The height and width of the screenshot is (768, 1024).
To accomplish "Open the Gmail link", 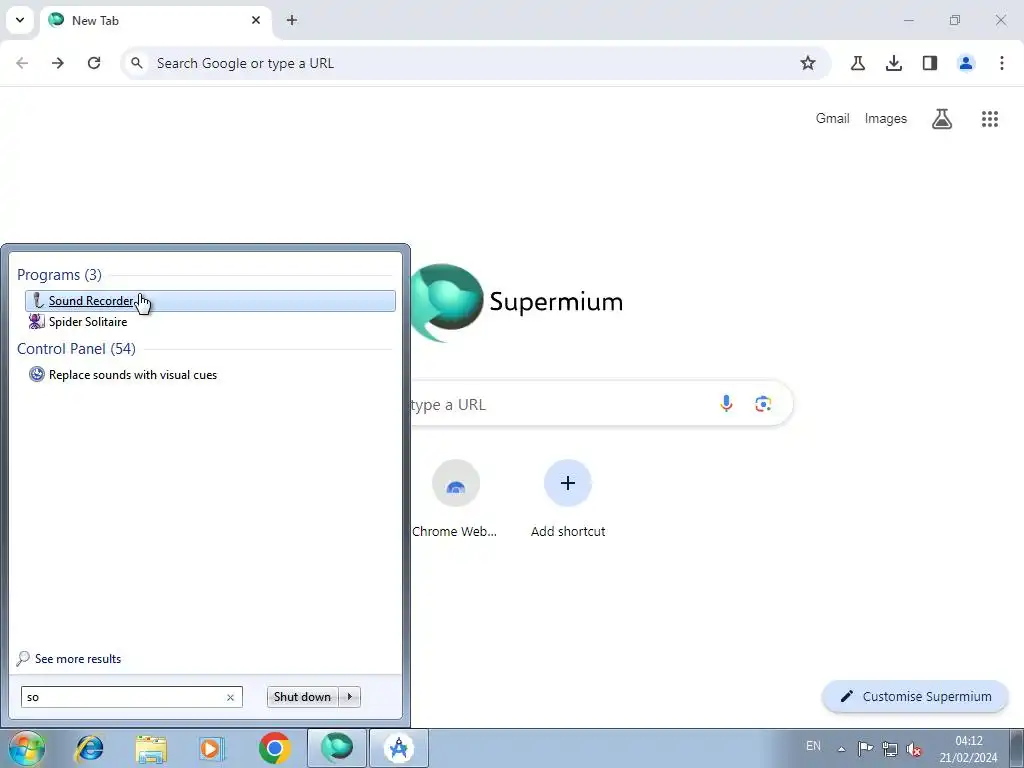I will pyautogui.click(x=833, y=119).
